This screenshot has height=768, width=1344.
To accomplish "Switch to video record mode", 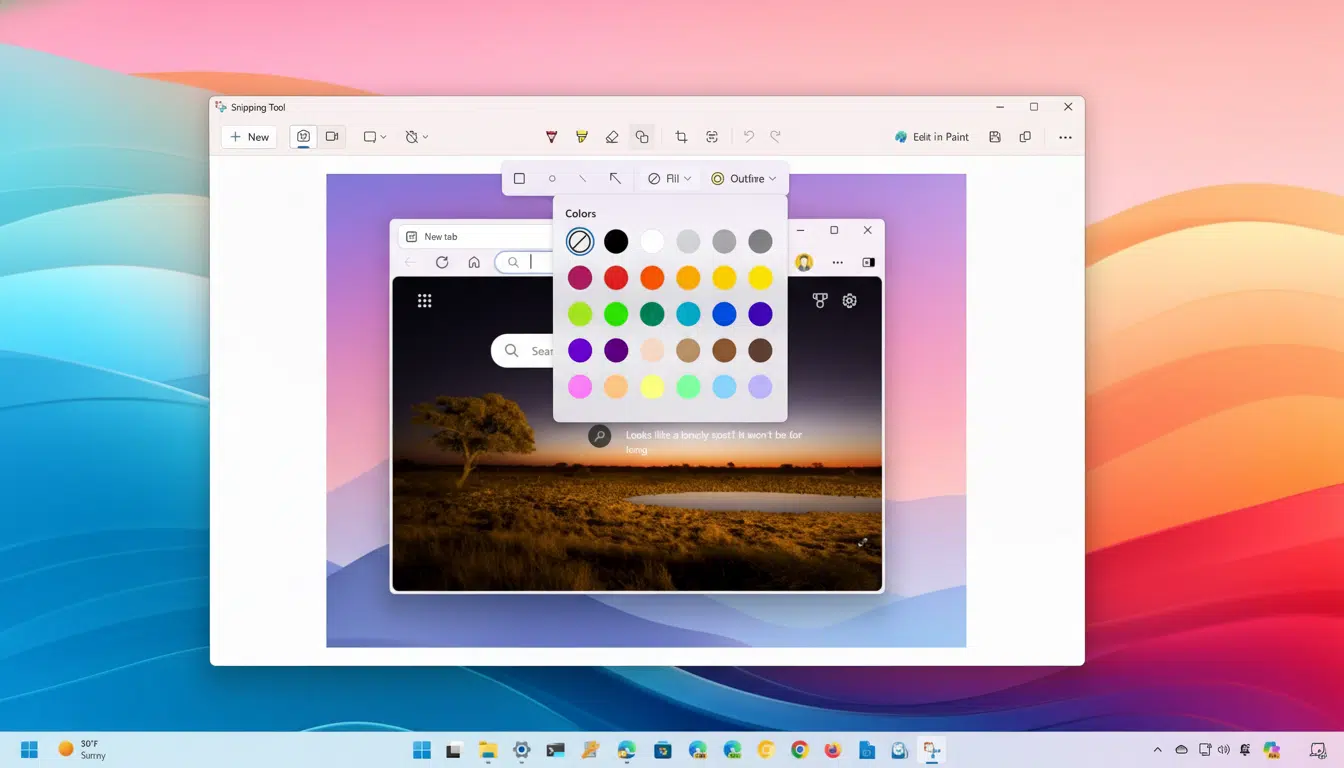I will click(x=332, y=137).
